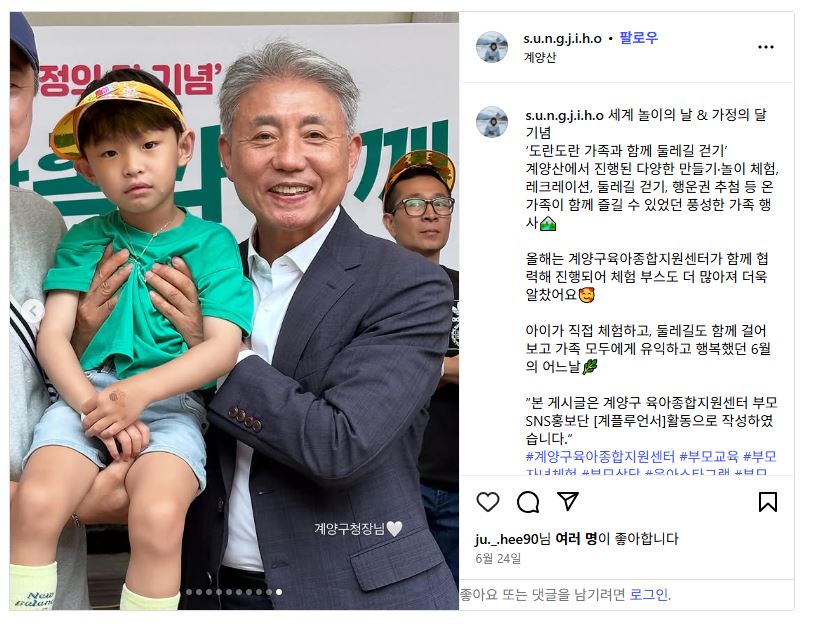Click 로그인 link to comment
This screenshot has width=814, height=624.
coord(649,594)
